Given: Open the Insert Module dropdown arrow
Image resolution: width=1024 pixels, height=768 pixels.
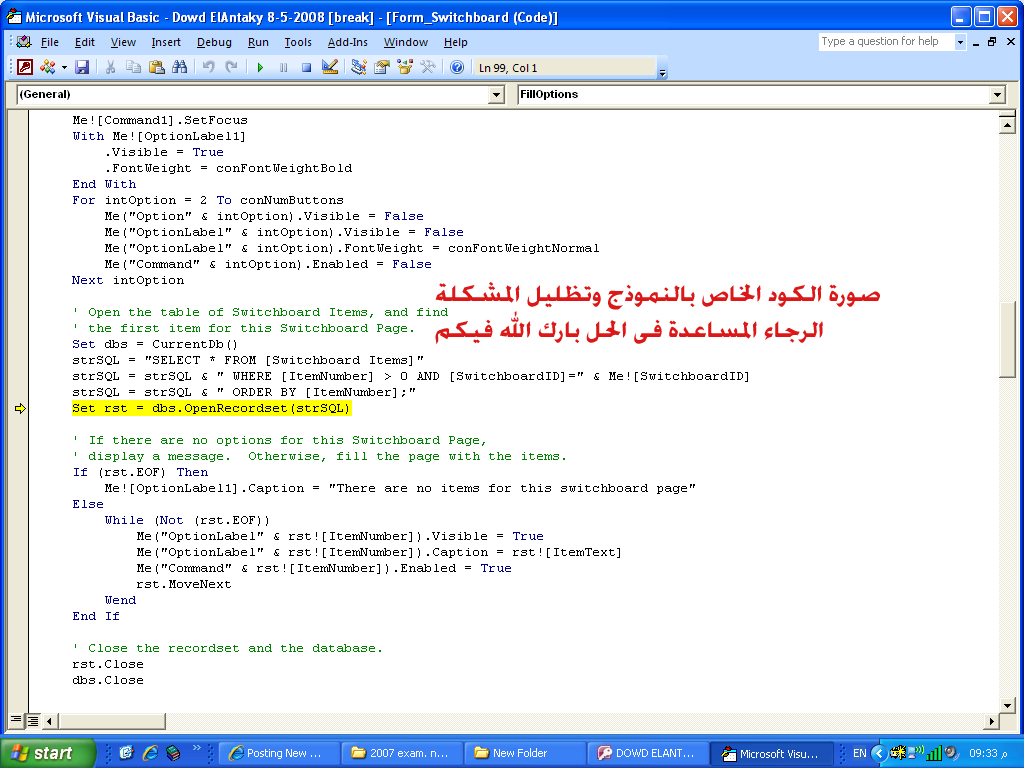Looking at the screenshot, I should click(64, 67).
